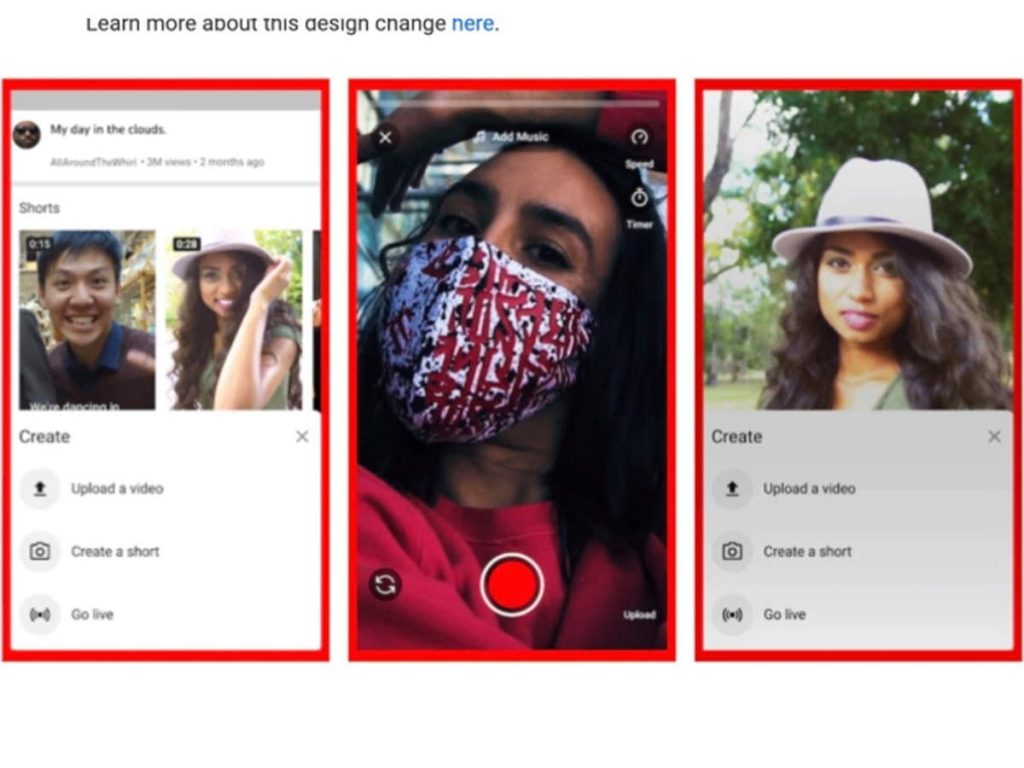Image resolution: width=1024 pixels, height=768 pixels.
Task: Open the video titled 'My day in the clouds.'
Action: 108,129
